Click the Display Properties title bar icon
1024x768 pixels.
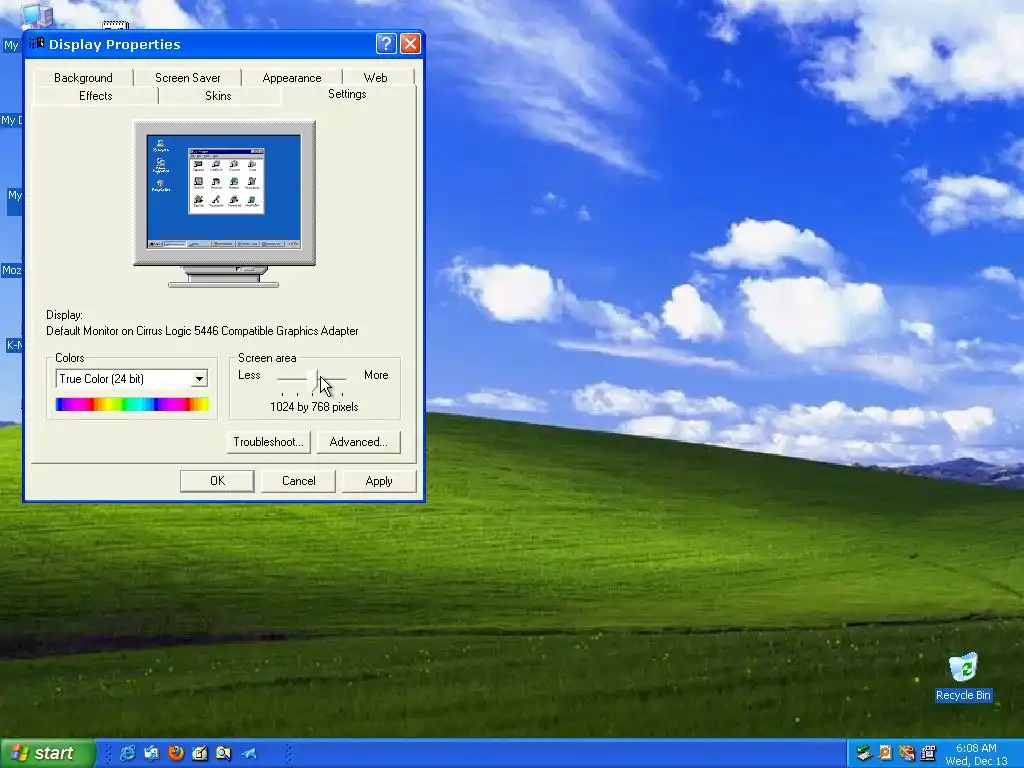click(x=37, y=44)
